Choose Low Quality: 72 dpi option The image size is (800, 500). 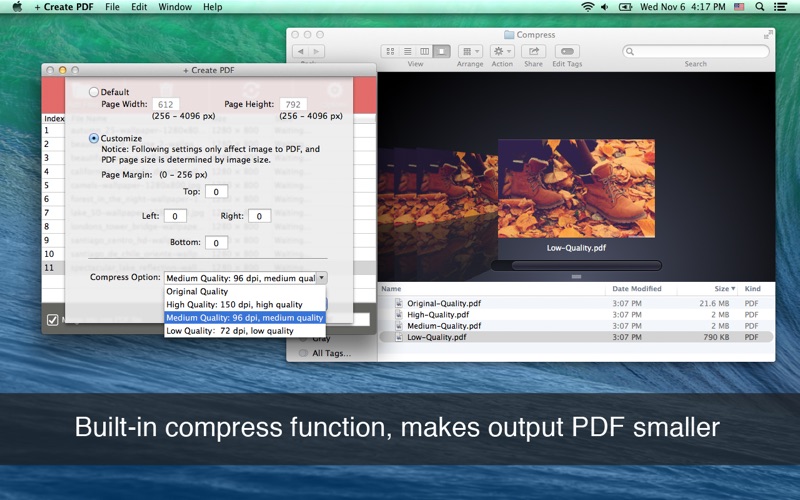(245, 331)
